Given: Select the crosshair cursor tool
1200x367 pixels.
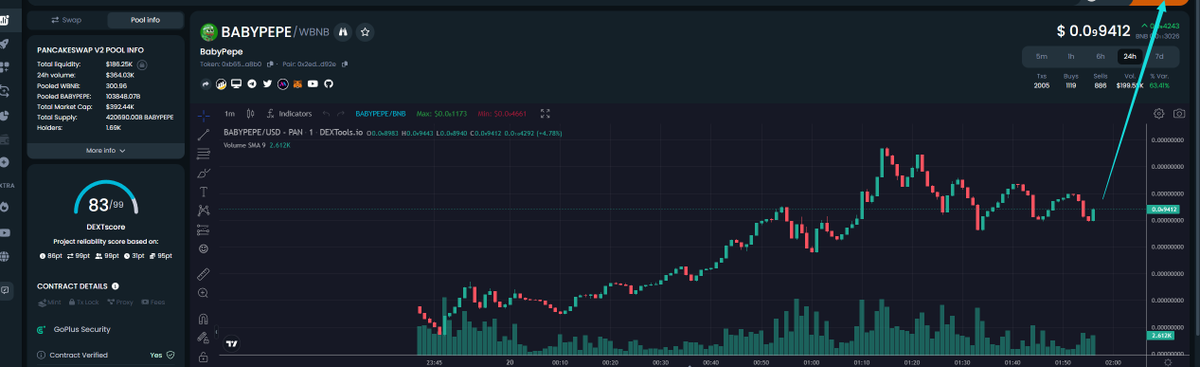Looking at the screenshot, I should (x=203, y=115).
